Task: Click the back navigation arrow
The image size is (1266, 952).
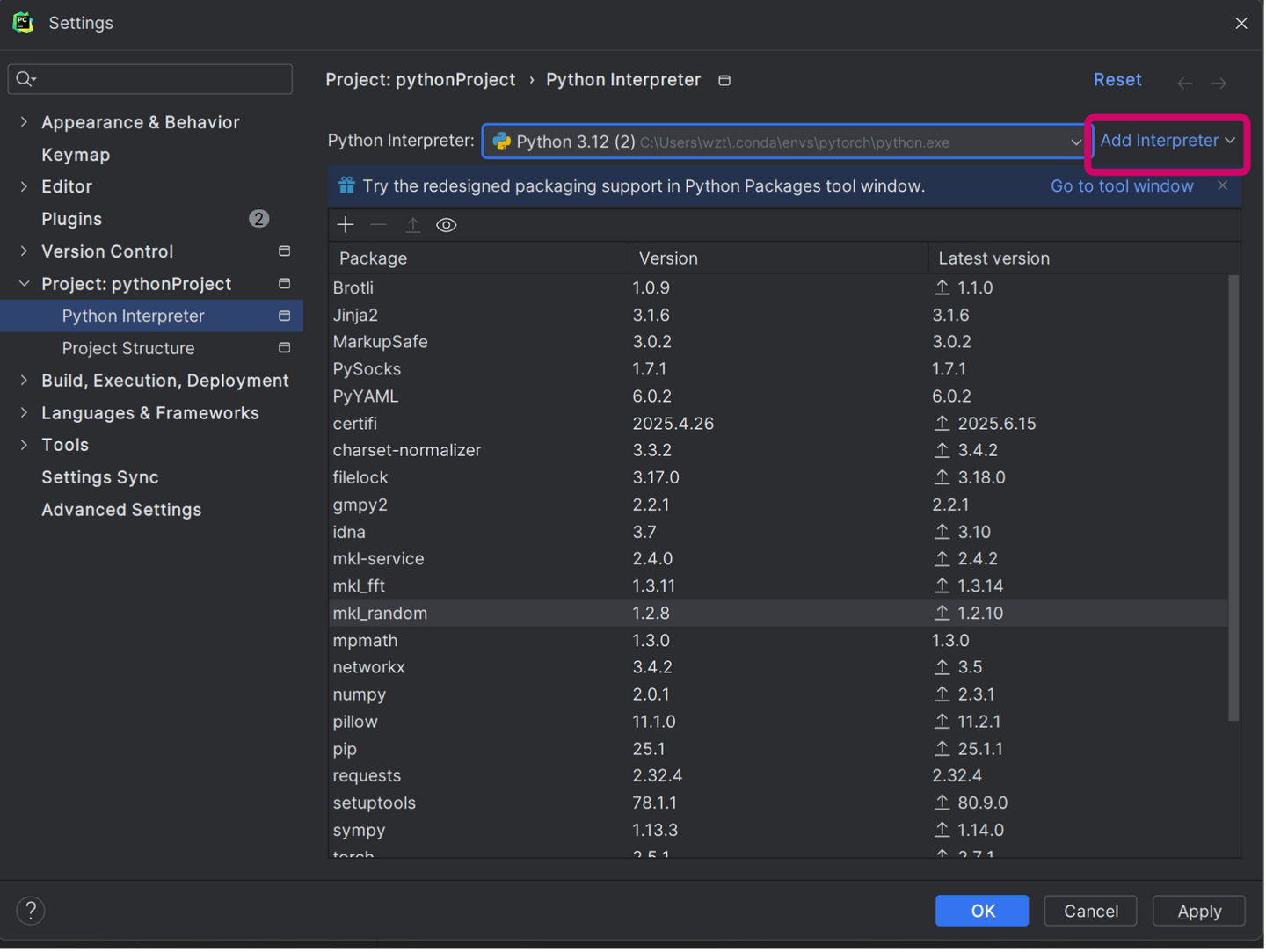Action: tap(1185, 83)
